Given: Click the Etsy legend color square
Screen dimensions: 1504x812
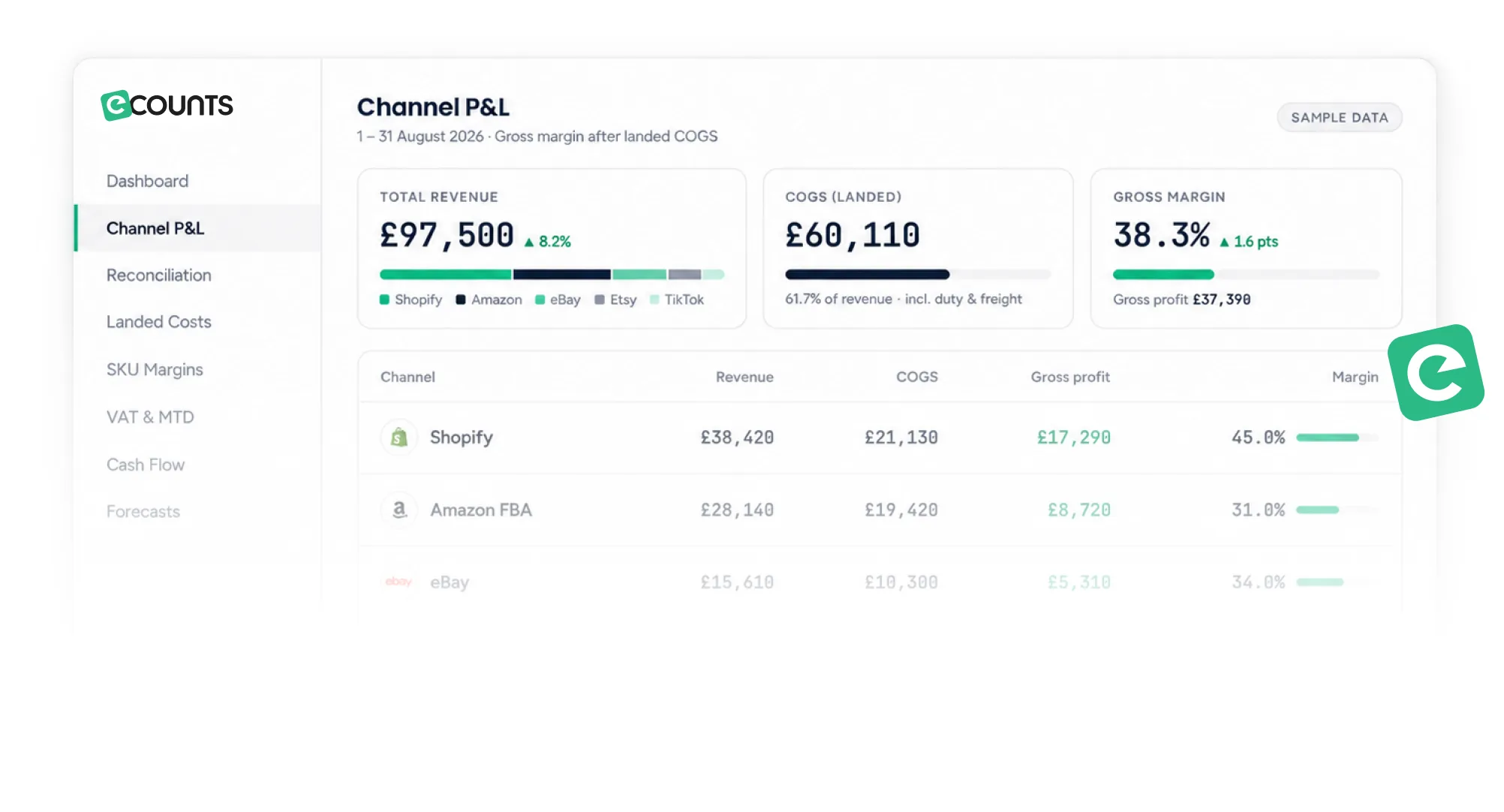Looking at the screenshot, I should pos(600,299).
